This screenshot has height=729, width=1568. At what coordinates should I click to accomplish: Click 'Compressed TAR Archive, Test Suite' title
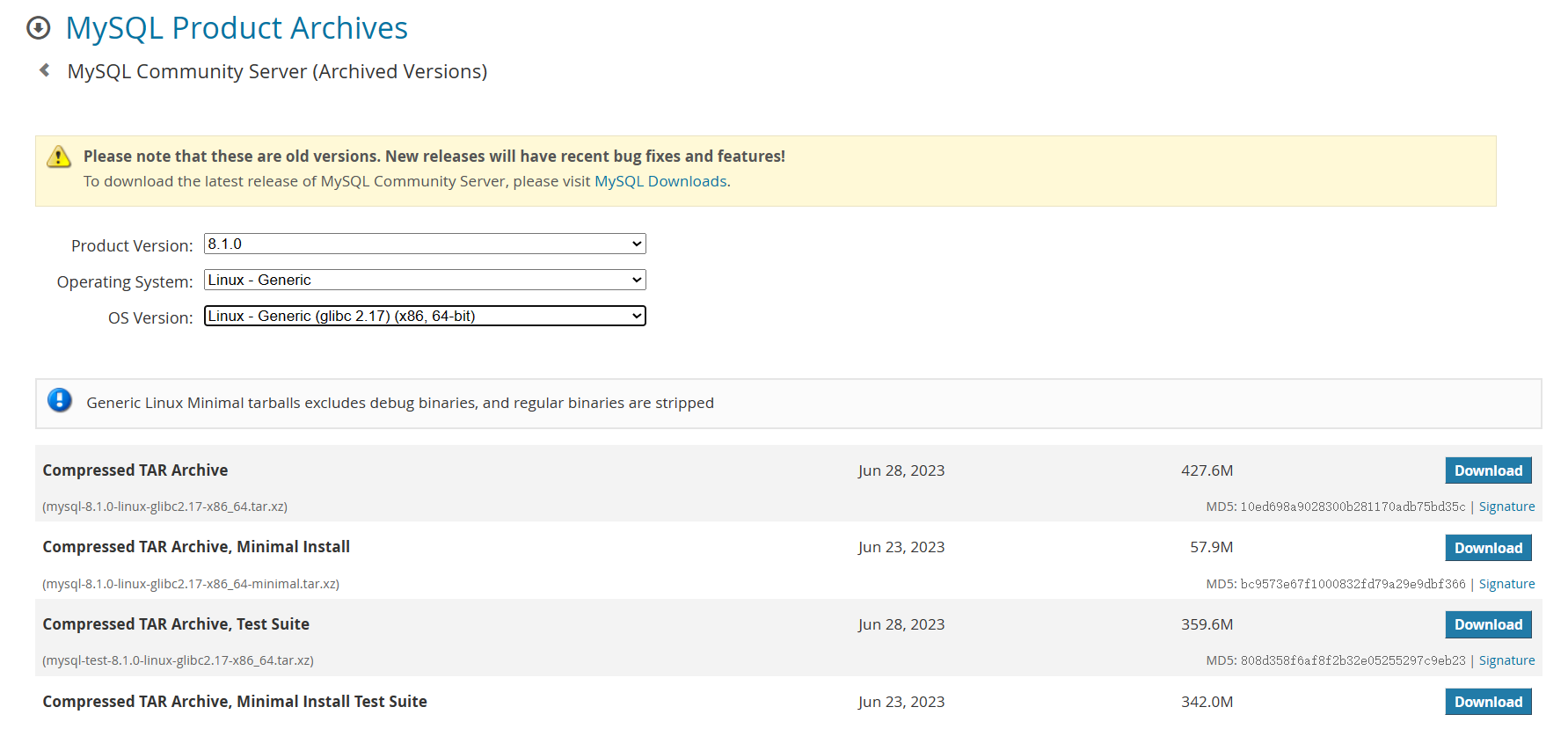click(x=176, y=624)
